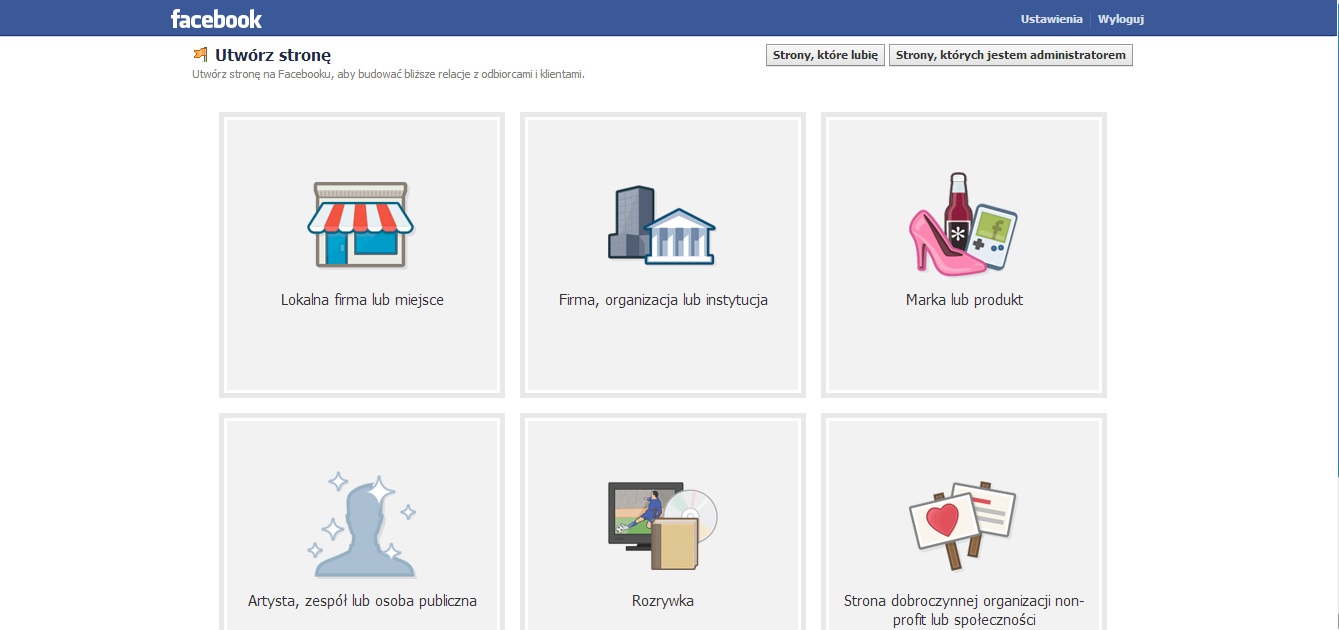The width and height of the screenshot is (1339, 630).
Task: Click the subtitle text about building closer relations
Action: tap(388, 74)
